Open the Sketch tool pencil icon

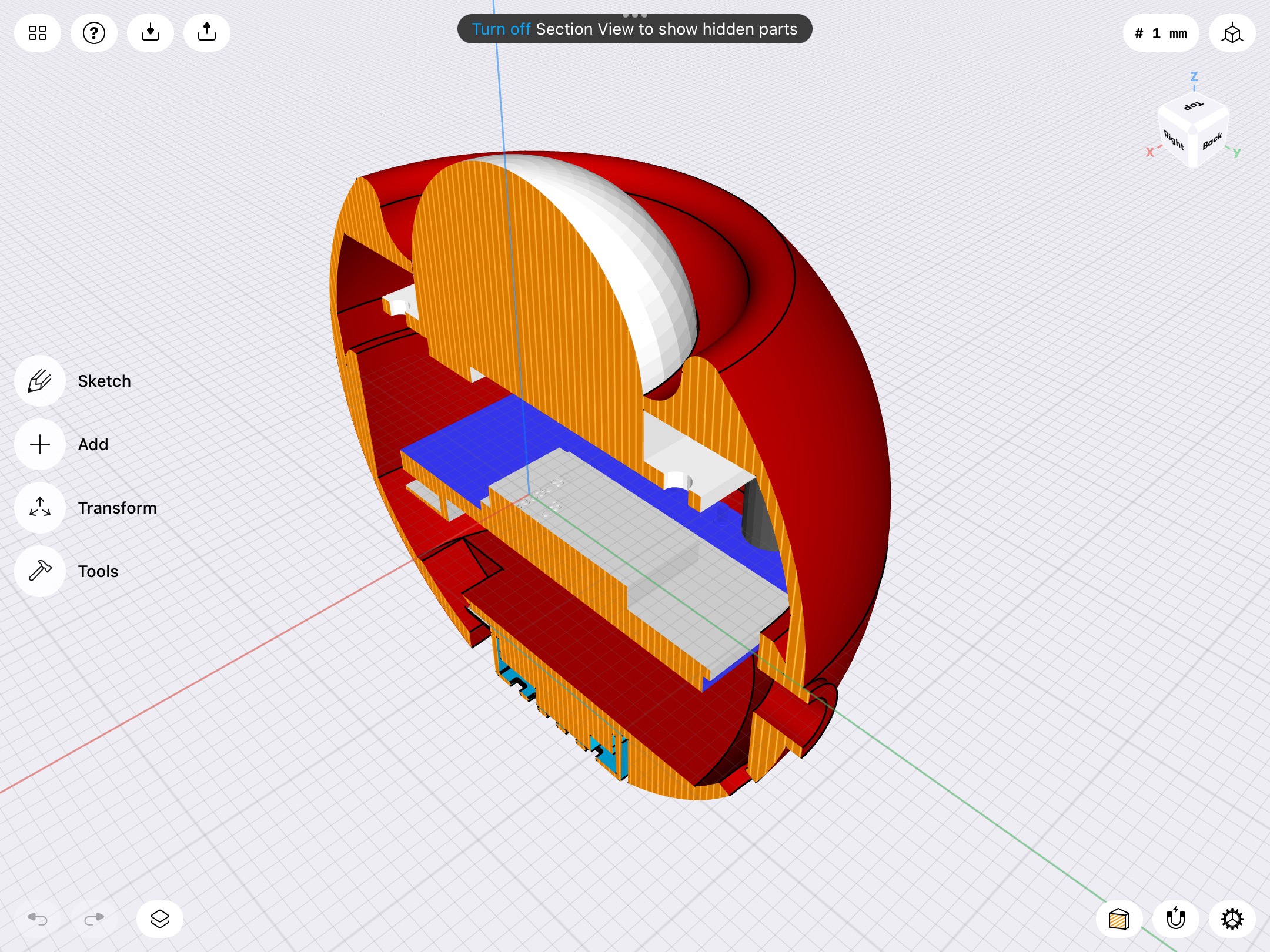pos(40,381)
